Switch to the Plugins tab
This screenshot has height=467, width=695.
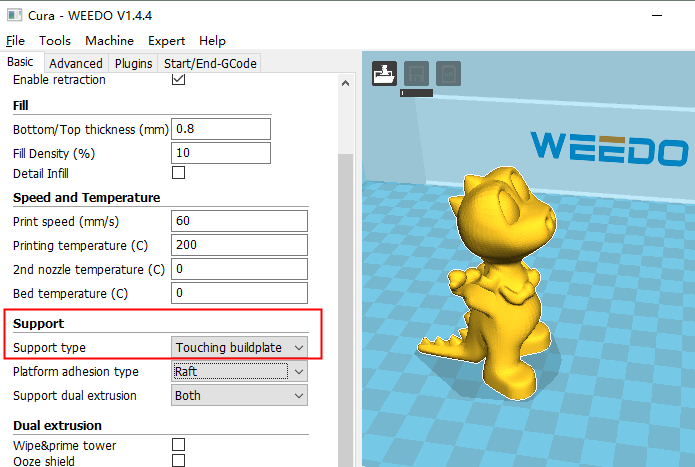coord(133,63)
